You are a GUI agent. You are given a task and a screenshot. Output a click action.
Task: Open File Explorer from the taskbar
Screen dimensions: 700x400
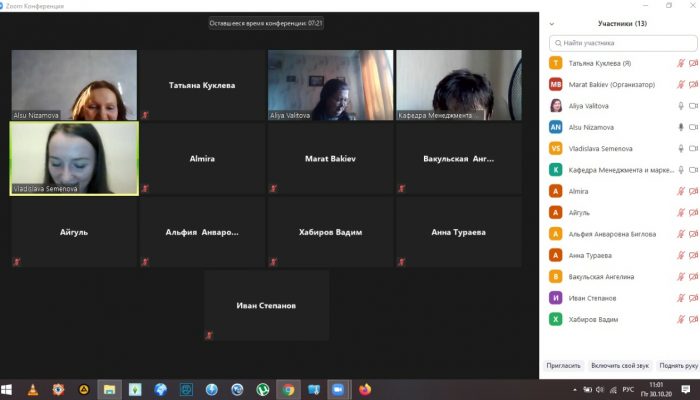109,390
